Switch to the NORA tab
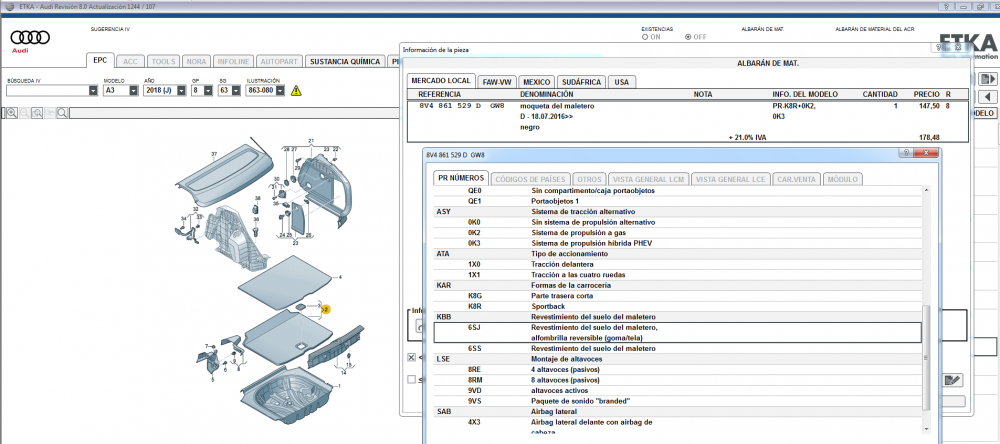This screenshot has height=444, width=1000. (196, 62)
